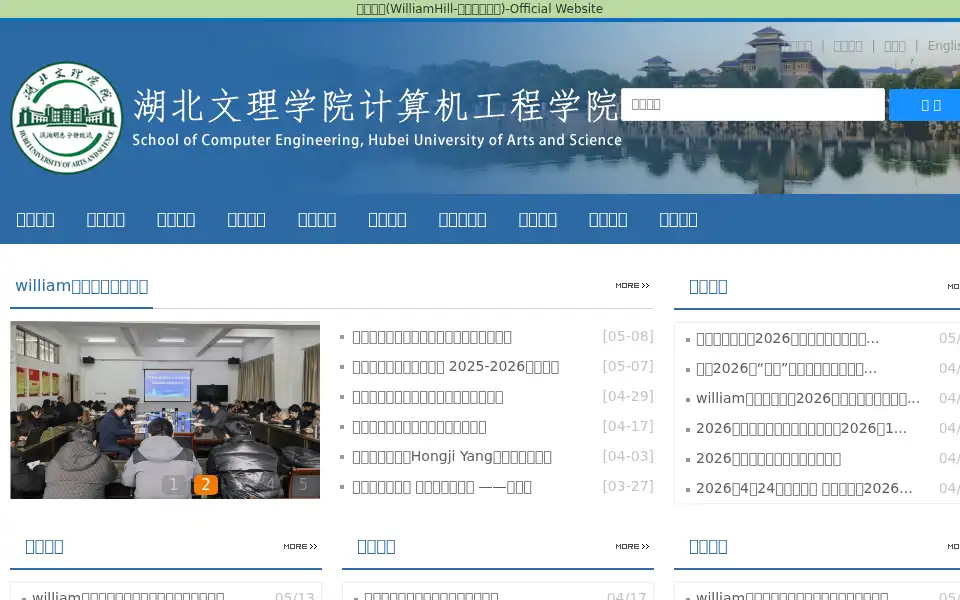Open the bottom-middle list item dated 04/17
Viewport: 960px width, 600px height.
click(x=431, y=596)
